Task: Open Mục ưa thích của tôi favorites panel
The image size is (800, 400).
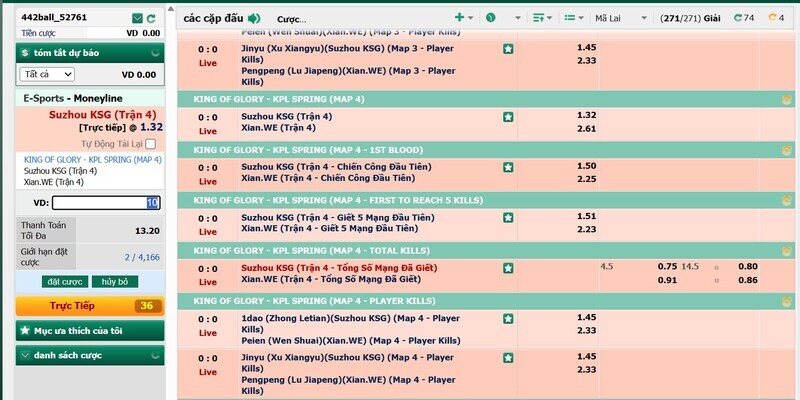Action: coord(90,331)
